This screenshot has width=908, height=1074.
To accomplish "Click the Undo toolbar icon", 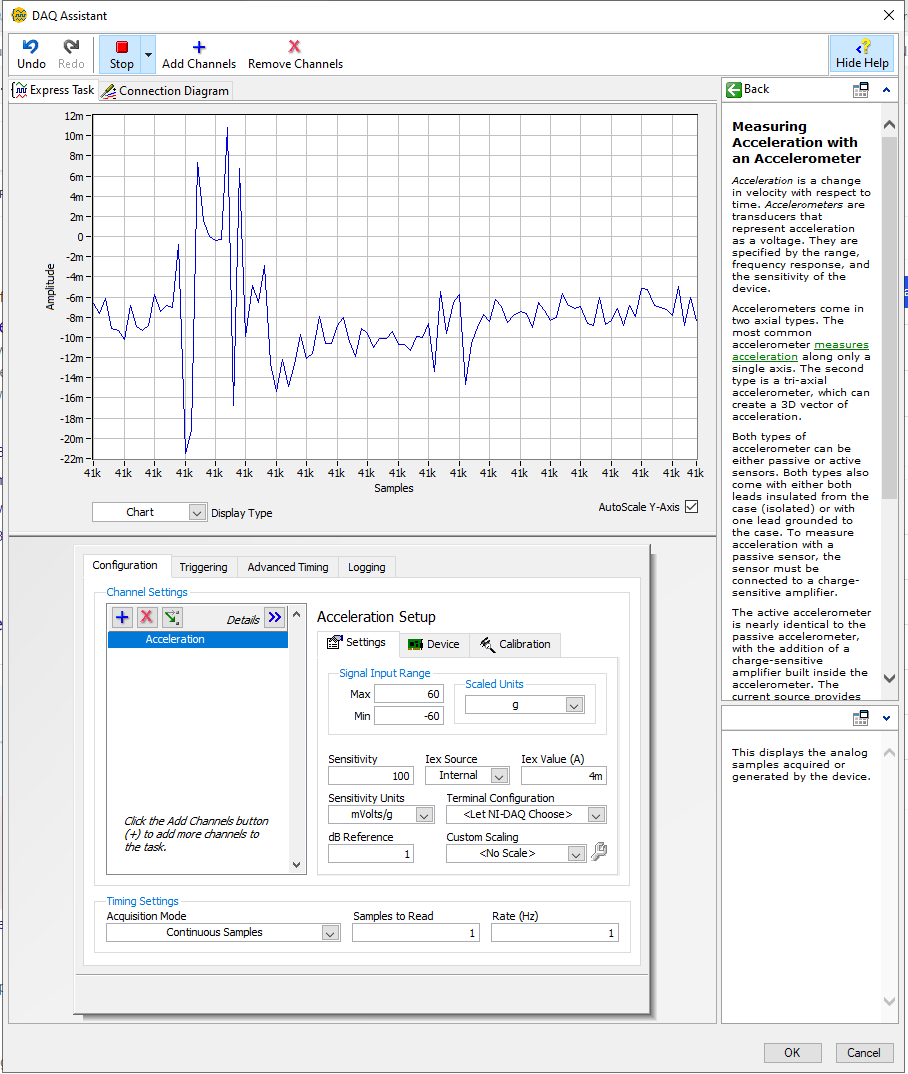I will pos(31,54).
